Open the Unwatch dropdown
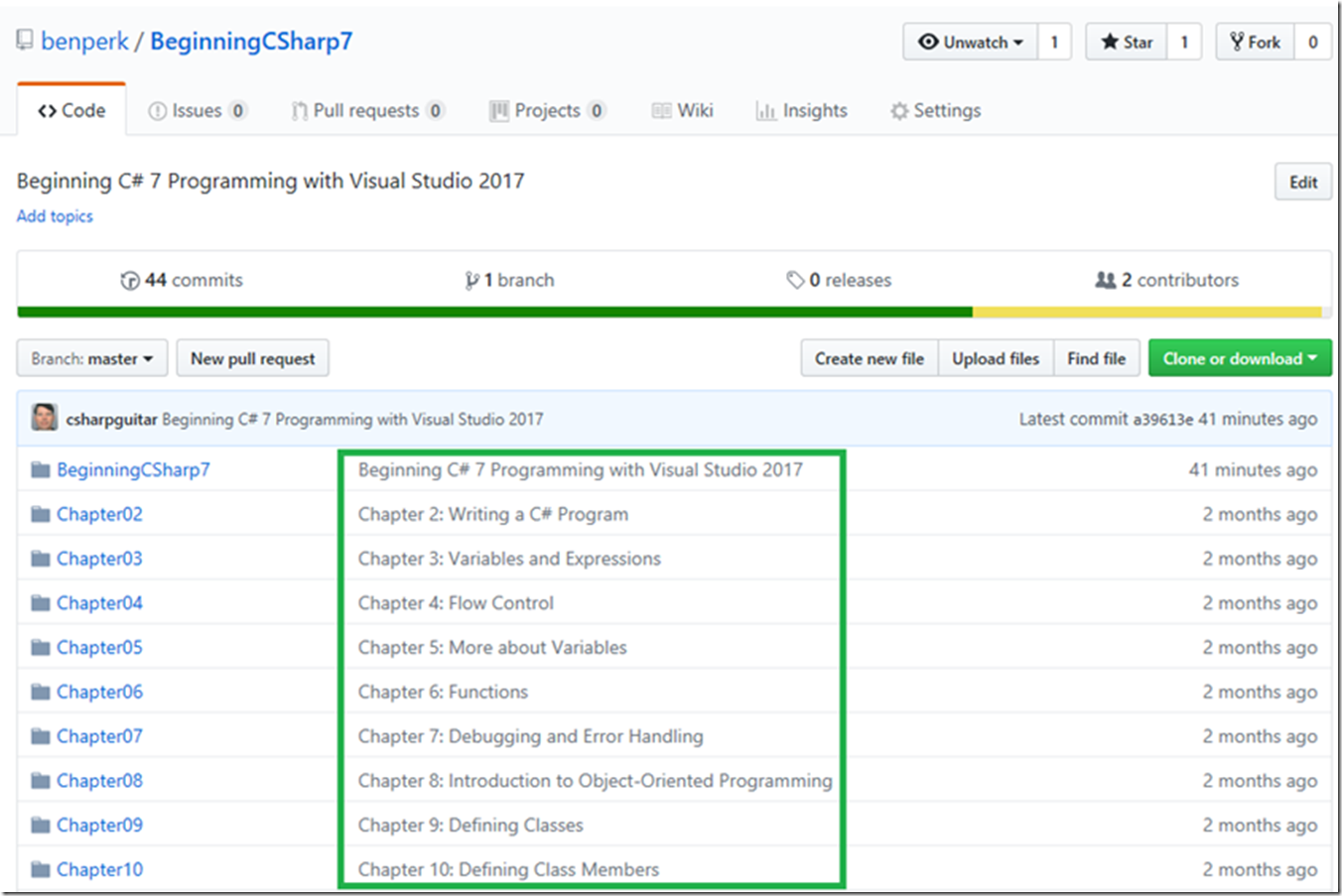 970,42
